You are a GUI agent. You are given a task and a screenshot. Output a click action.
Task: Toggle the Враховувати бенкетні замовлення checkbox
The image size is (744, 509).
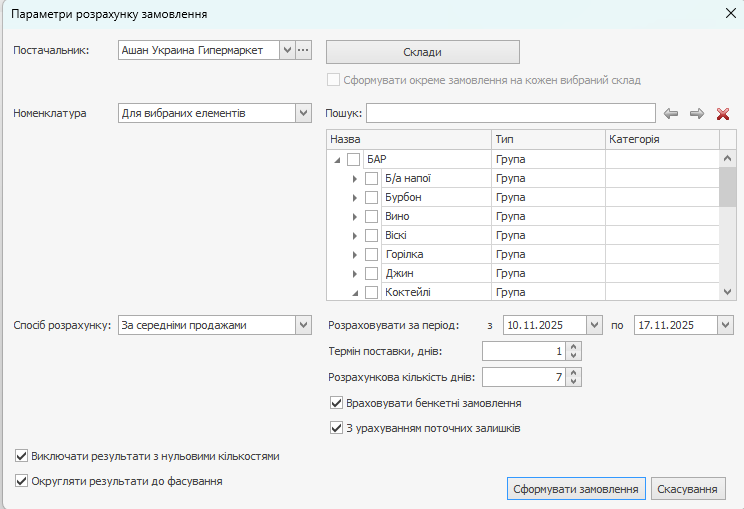pos(336,403)
